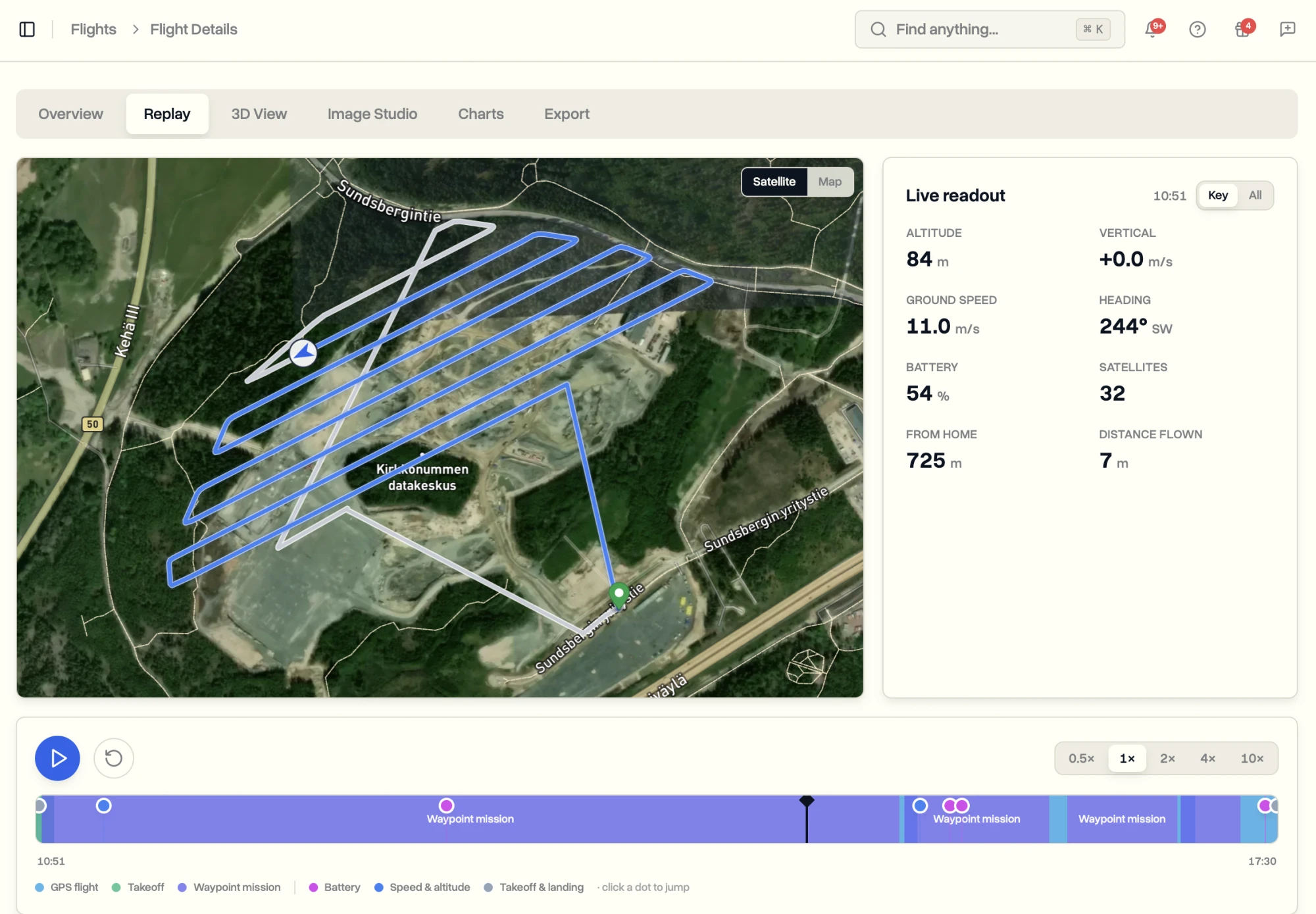Switch to the Charts tab
The width and height of the screenshot is (1316, 914).
[481, 114]
